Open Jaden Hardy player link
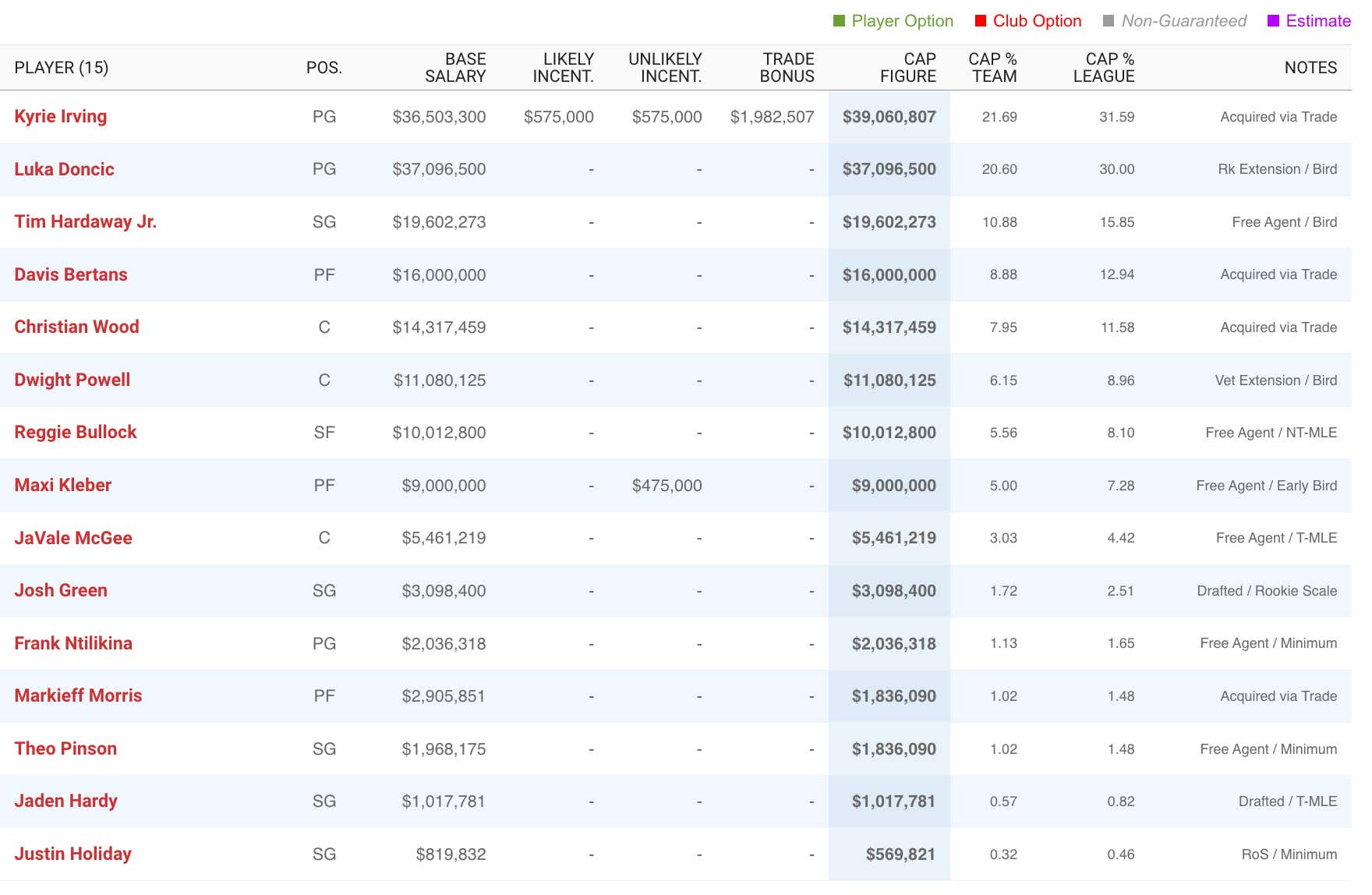Screen dimensions: 1372x895 click(66, 801)
